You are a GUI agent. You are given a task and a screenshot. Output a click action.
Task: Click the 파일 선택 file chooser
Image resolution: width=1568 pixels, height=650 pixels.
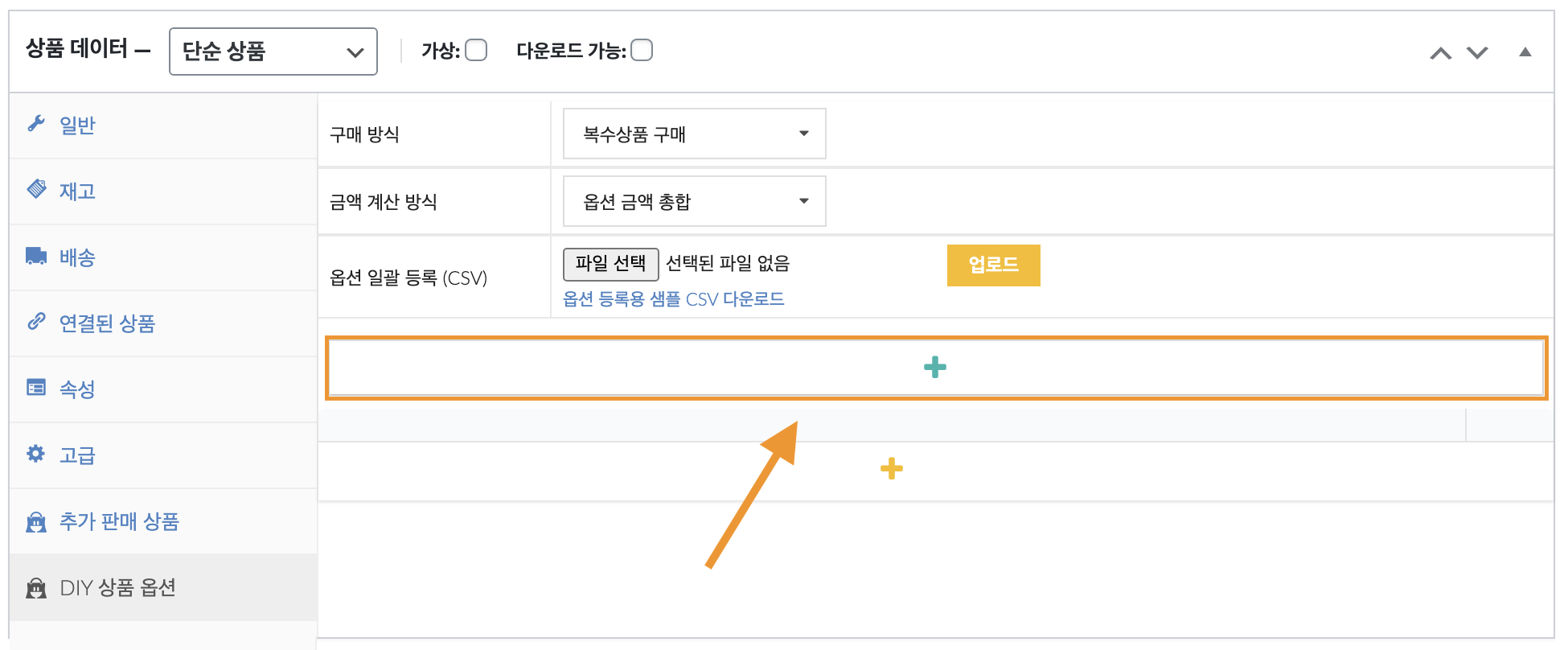tap(610, 264)
